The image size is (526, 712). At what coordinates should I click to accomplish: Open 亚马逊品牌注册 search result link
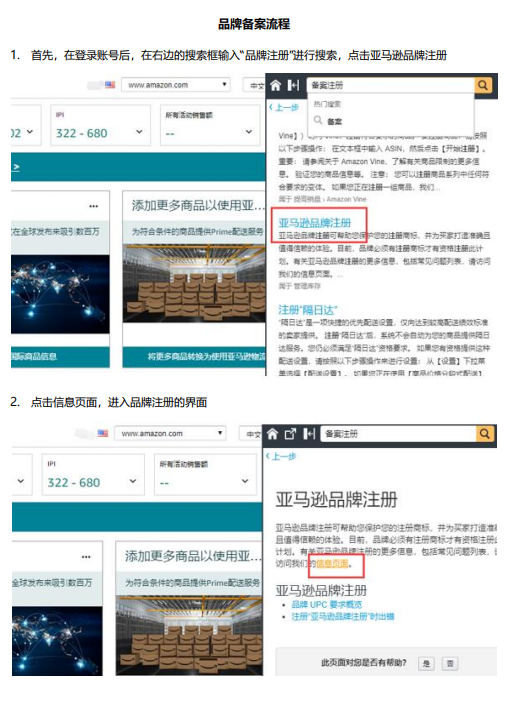(315, 222)
